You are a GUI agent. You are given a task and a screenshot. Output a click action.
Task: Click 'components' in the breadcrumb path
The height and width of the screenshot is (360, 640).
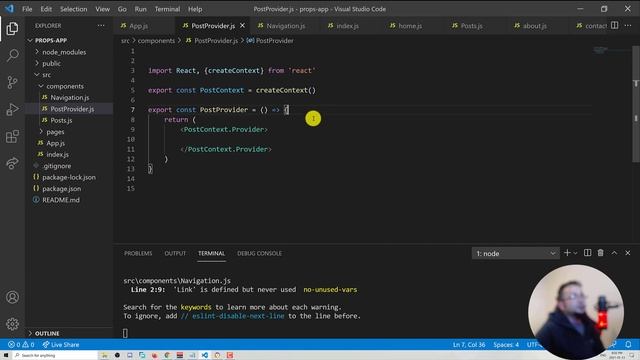(156, 40)
